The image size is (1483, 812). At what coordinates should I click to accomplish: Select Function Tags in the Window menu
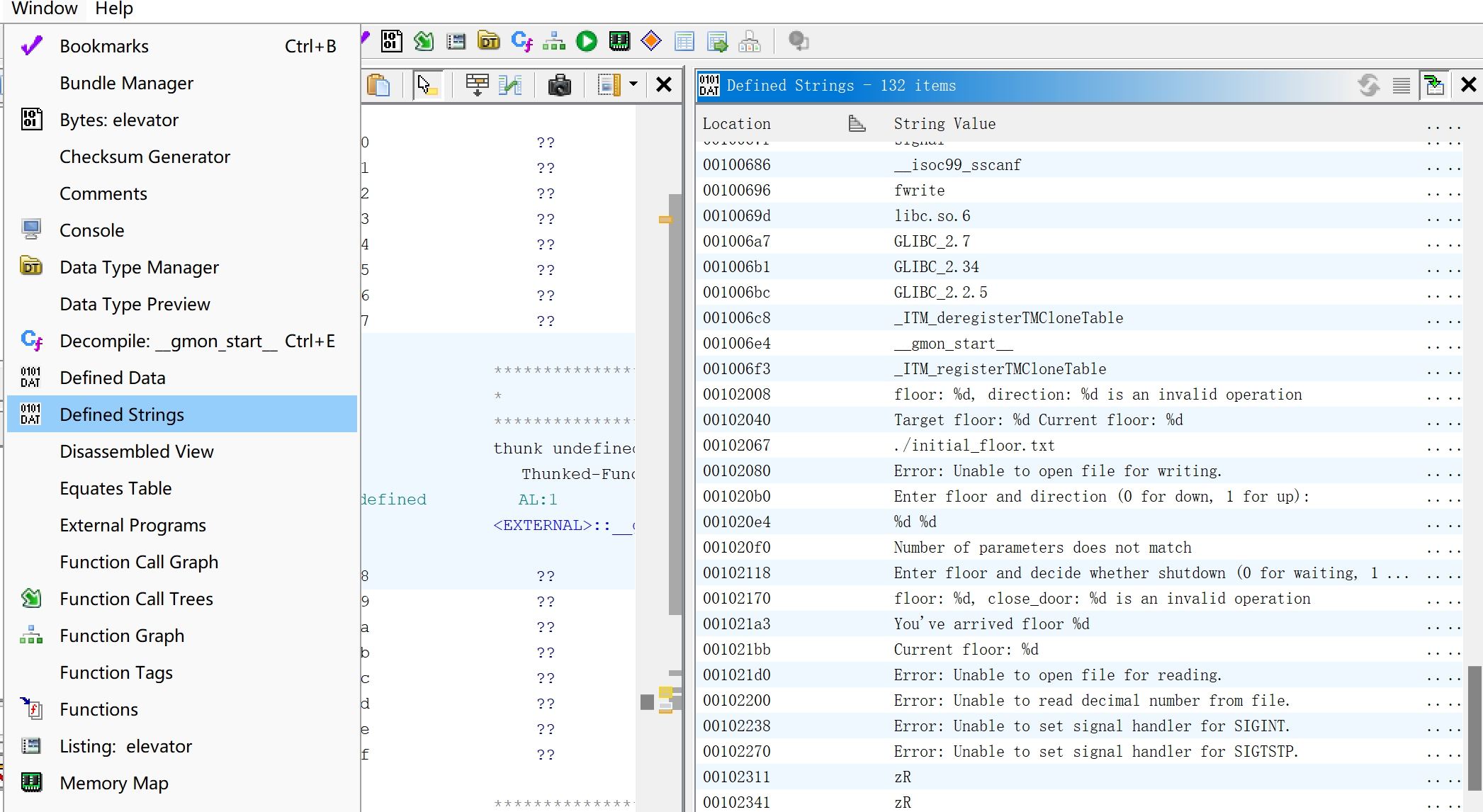181,672
